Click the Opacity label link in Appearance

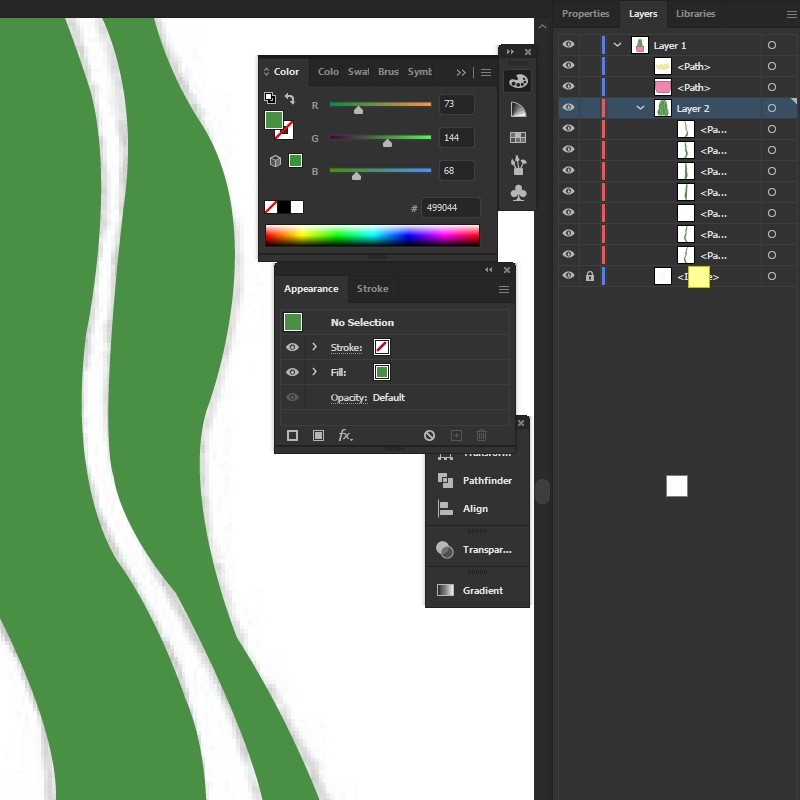348,397
